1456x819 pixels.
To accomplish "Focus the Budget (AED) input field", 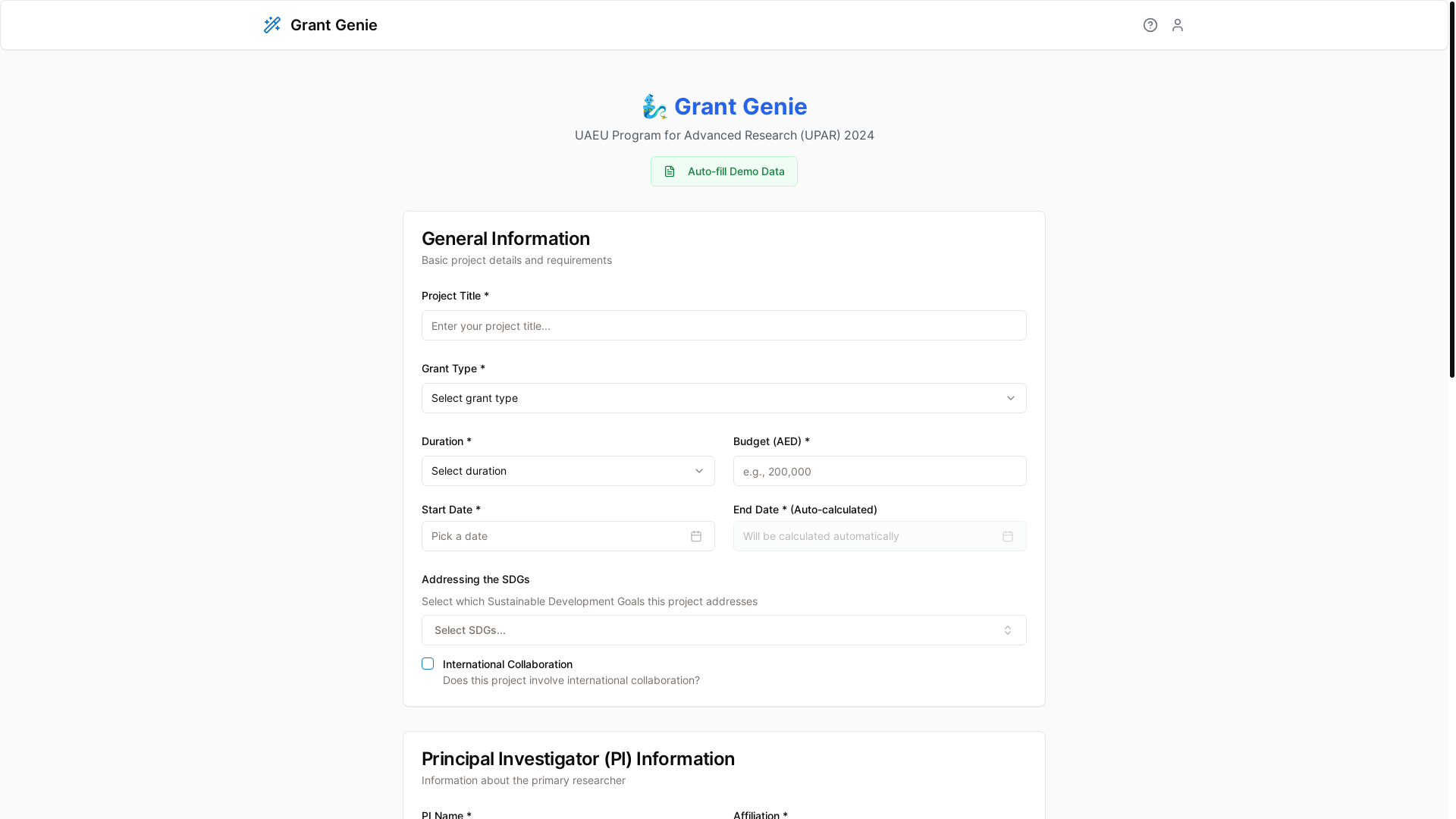I will point(880,471).
